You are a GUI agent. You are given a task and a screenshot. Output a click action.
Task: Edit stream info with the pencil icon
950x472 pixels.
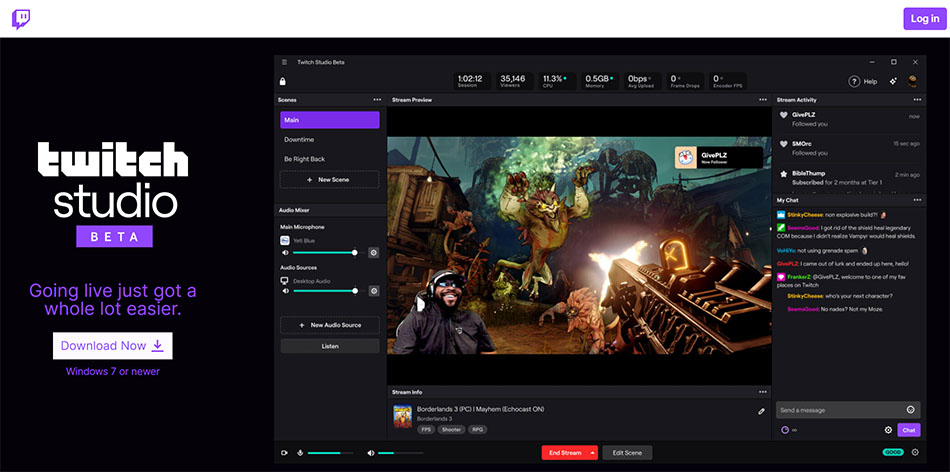click(x=762, y=411)
